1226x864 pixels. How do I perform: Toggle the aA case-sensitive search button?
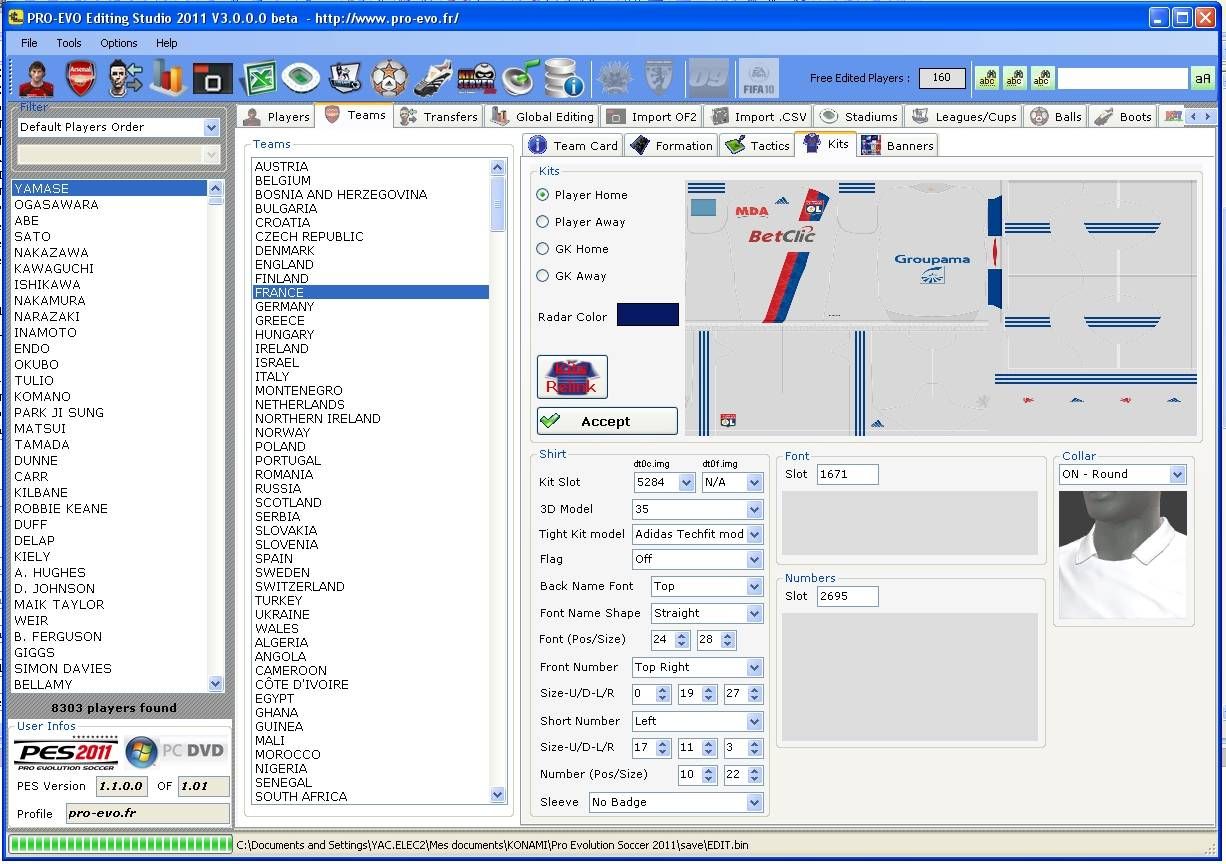click(1201, 78)
